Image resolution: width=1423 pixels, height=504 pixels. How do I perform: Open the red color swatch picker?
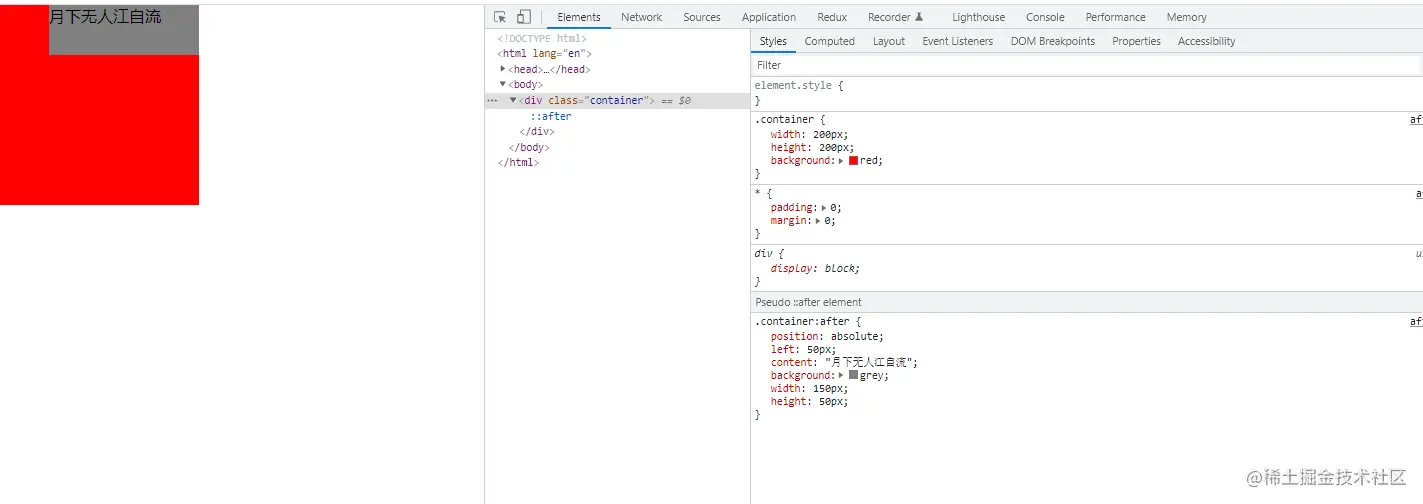click(x=853, y=160)
